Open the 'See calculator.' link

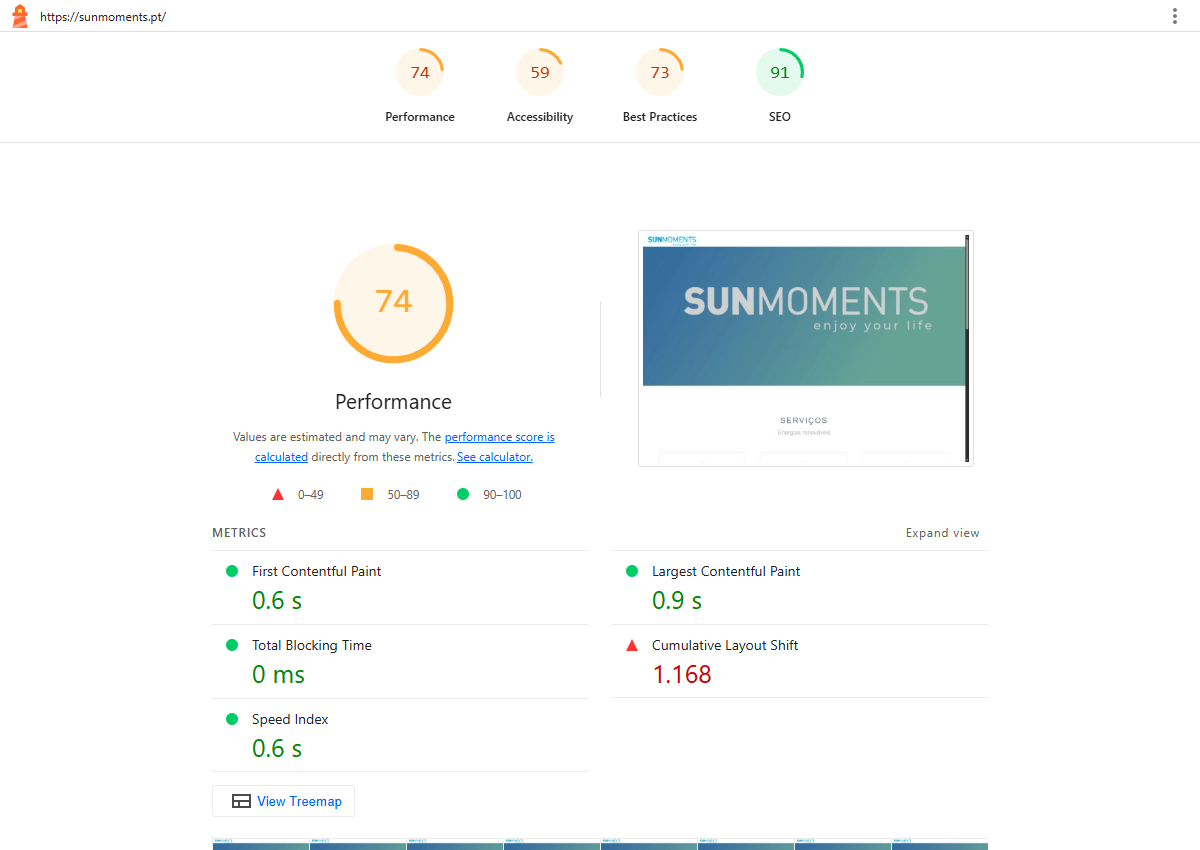click(x=495, y=457)
